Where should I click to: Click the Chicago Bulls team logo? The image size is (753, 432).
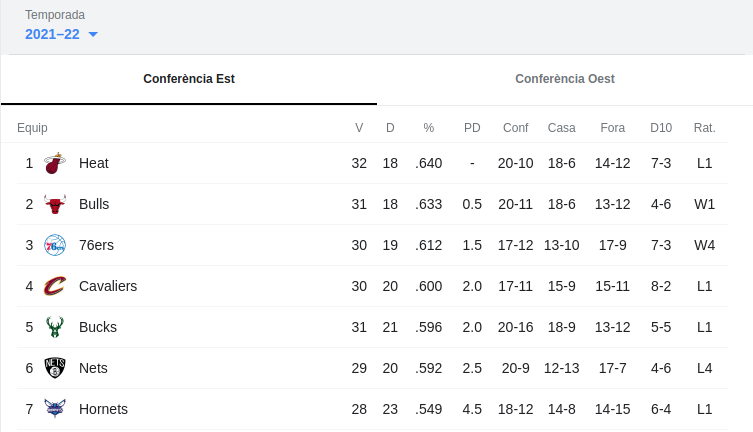[55, 204]
